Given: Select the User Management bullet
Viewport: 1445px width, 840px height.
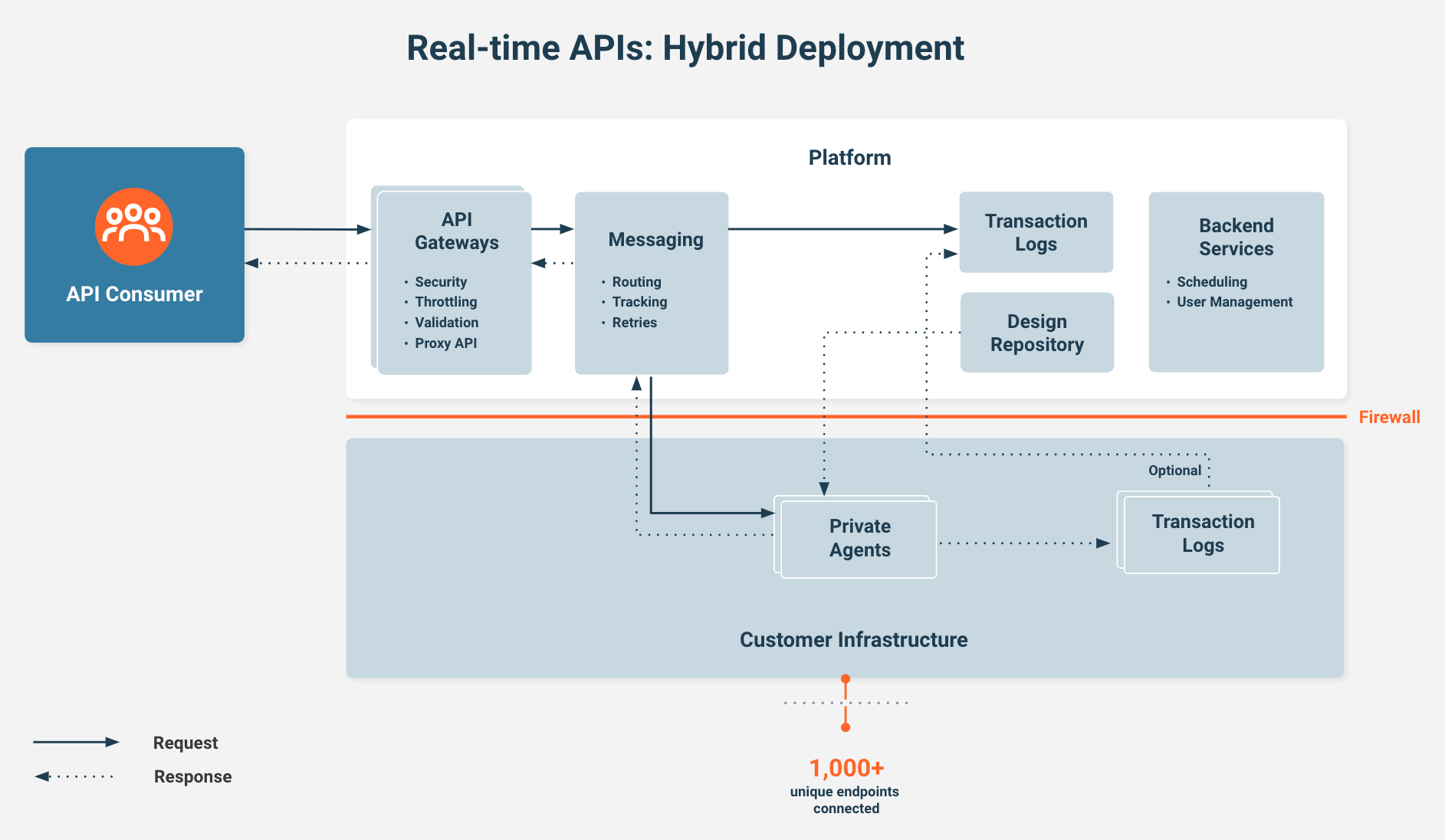Looking at the screenshot, I should coord(1234,302).
